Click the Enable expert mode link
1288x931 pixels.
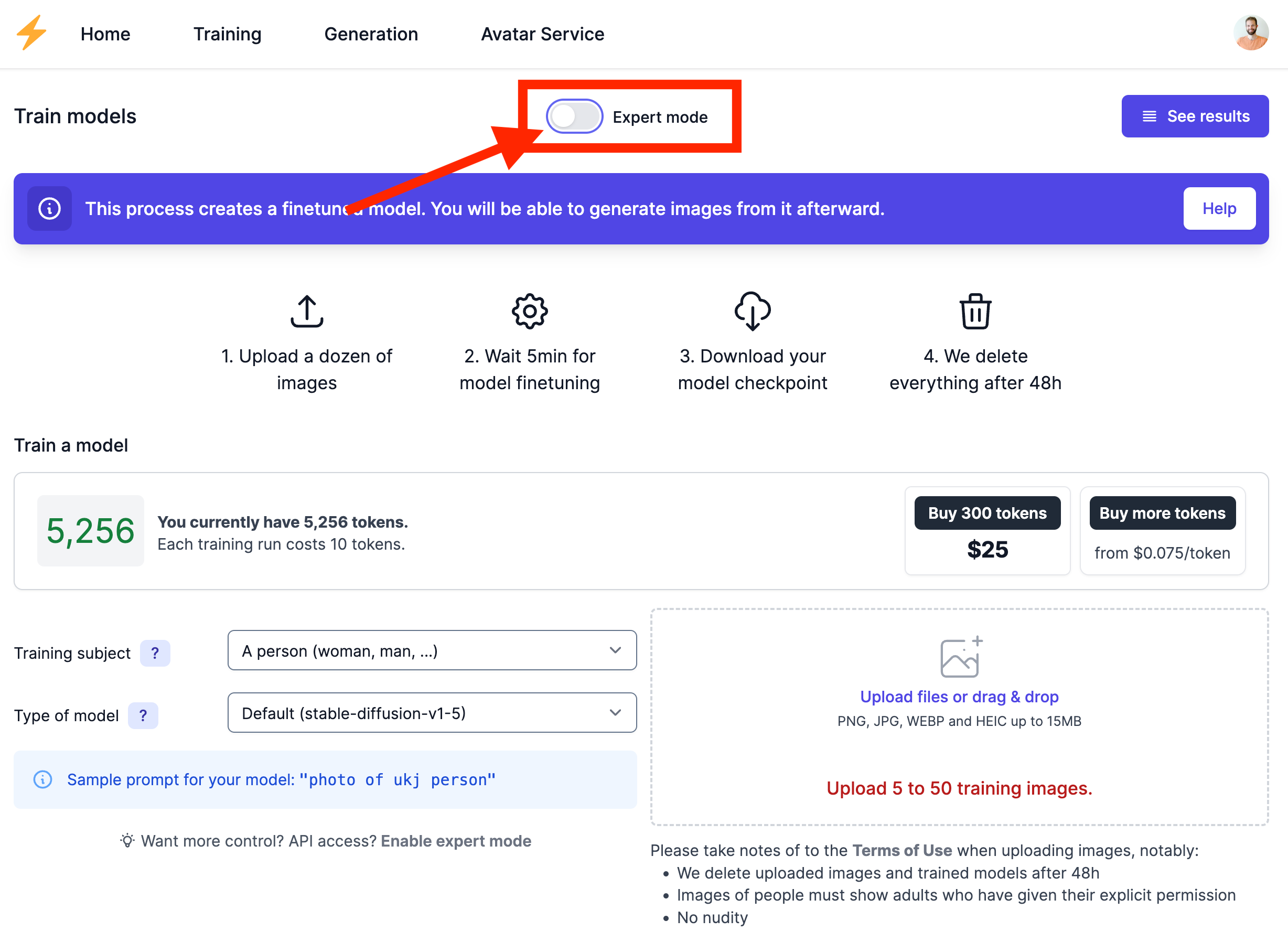[x=455, y=841]
